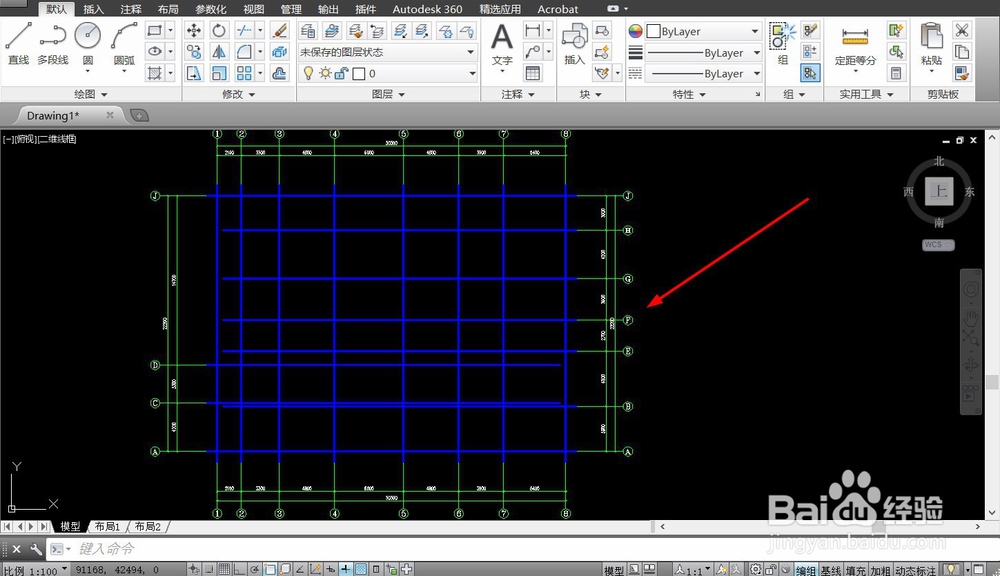Image resolution: width=1000 pixels, height=576 pixels.
Task: Toggle grid display in status bar
Action: (x=224, y=569)
